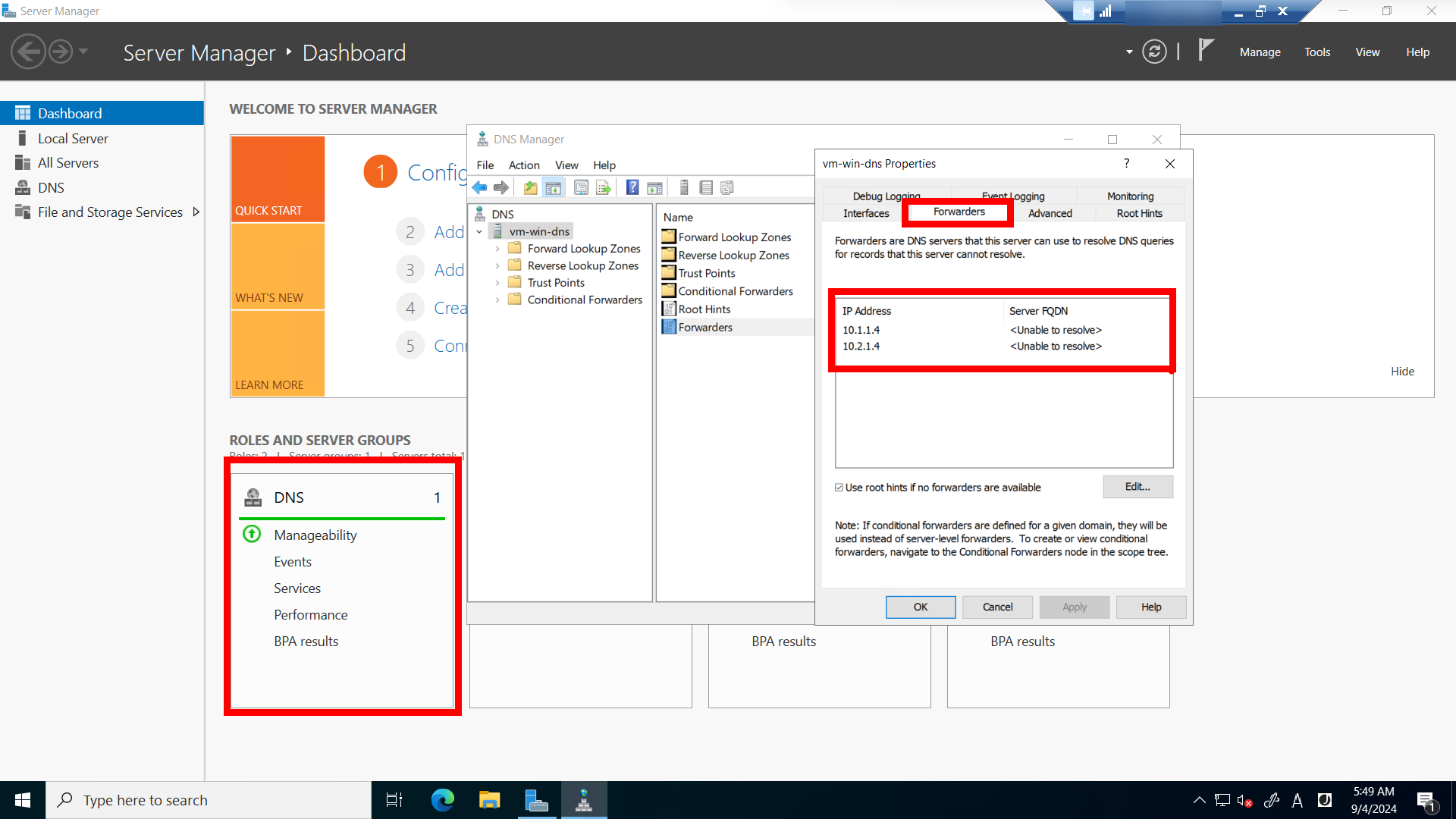
Task: Click Help button in Properties dialog
Action: (x=1151, y=607)
